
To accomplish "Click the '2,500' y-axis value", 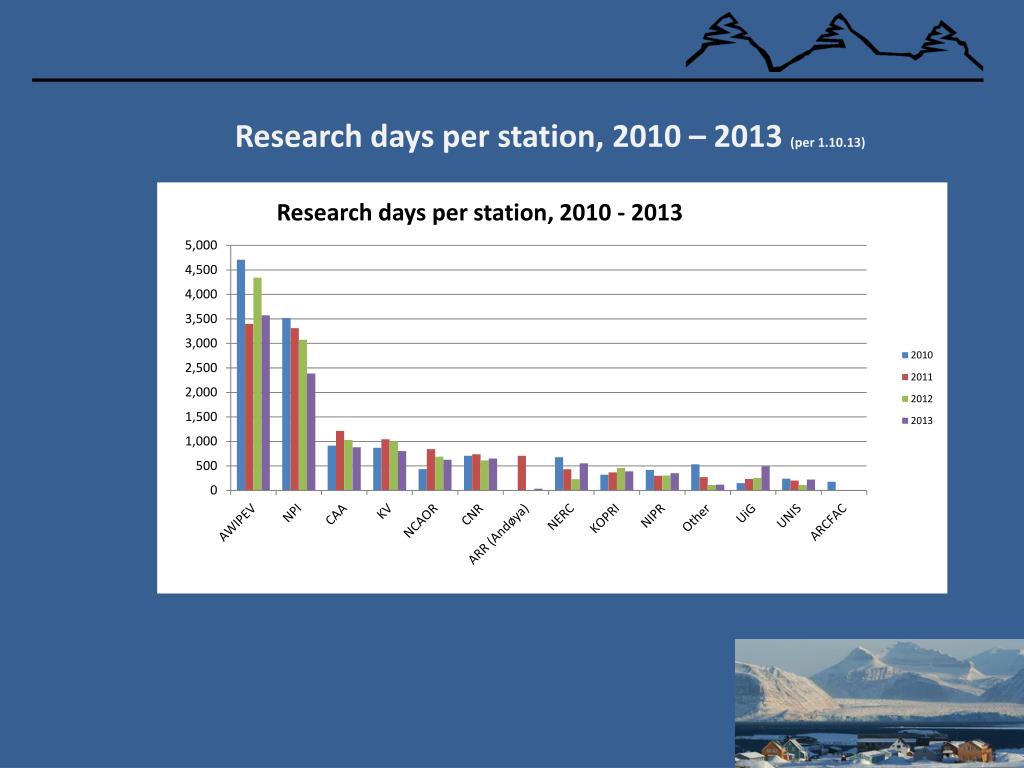I will [201, 368].
